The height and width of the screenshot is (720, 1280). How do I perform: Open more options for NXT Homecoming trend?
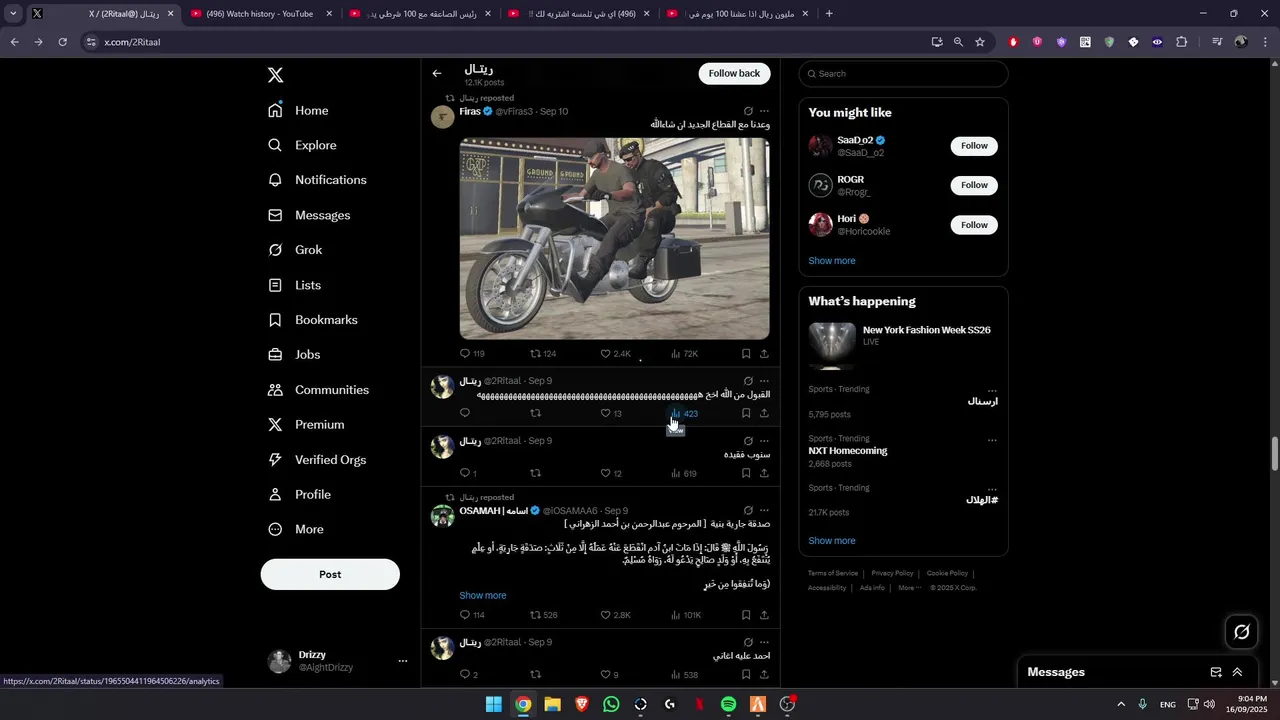[992, 440]
